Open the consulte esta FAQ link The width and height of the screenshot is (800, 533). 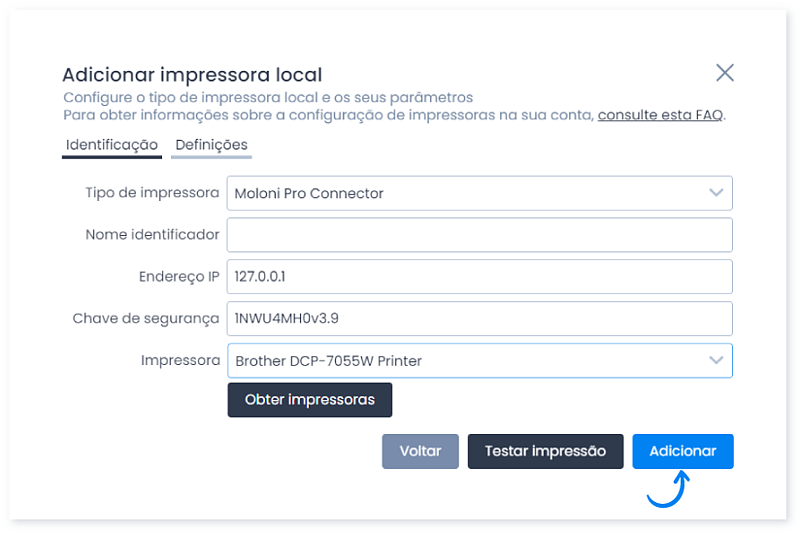point(660,115)
